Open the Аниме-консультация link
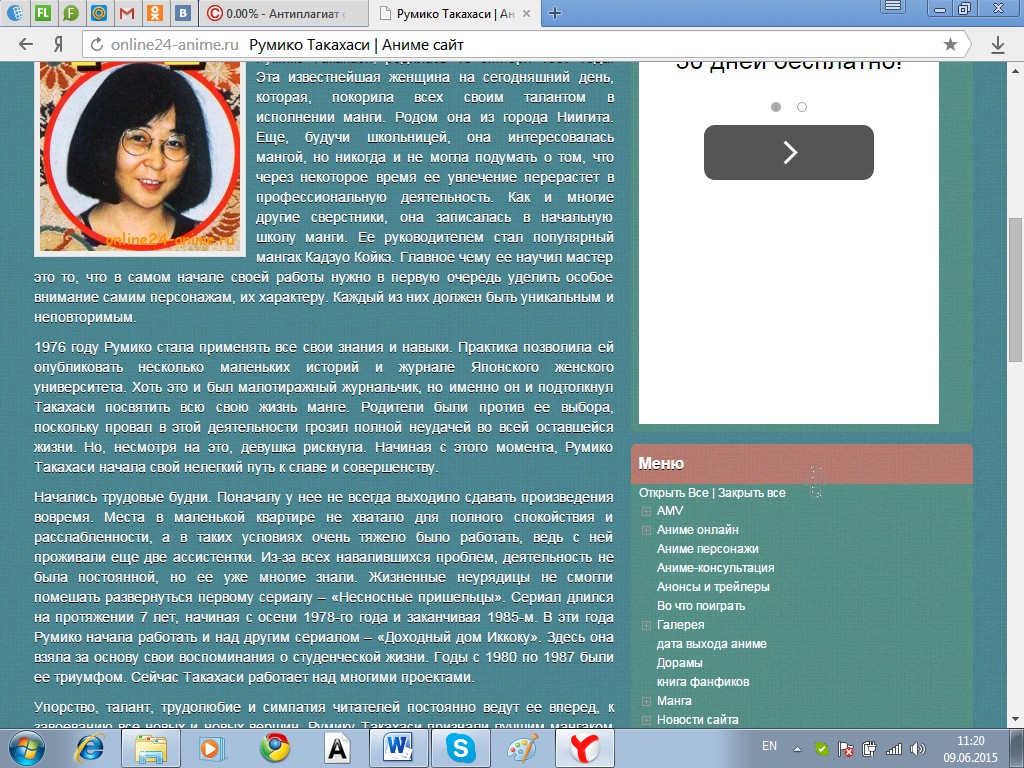 click(x=715, y=568)
